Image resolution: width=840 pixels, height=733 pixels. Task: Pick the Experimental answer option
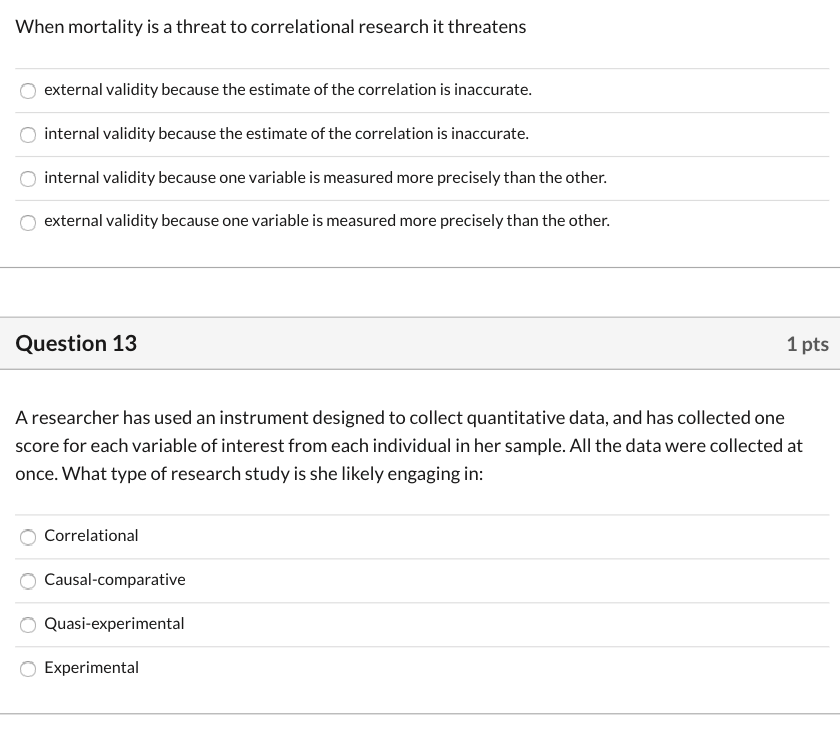point(27,669)
